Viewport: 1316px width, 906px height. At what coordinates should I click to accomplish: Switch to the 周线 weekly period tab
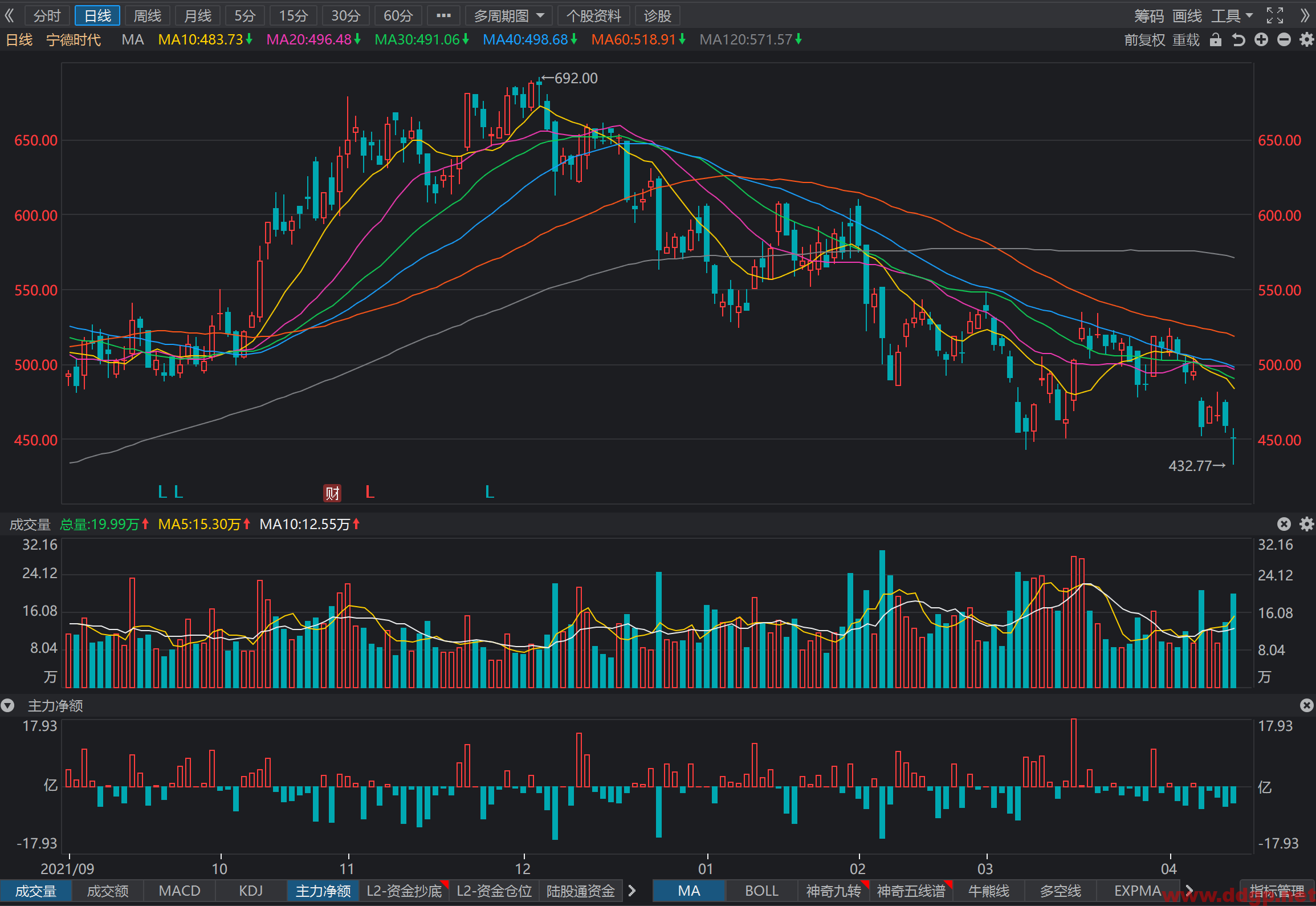tap(148, 16)
